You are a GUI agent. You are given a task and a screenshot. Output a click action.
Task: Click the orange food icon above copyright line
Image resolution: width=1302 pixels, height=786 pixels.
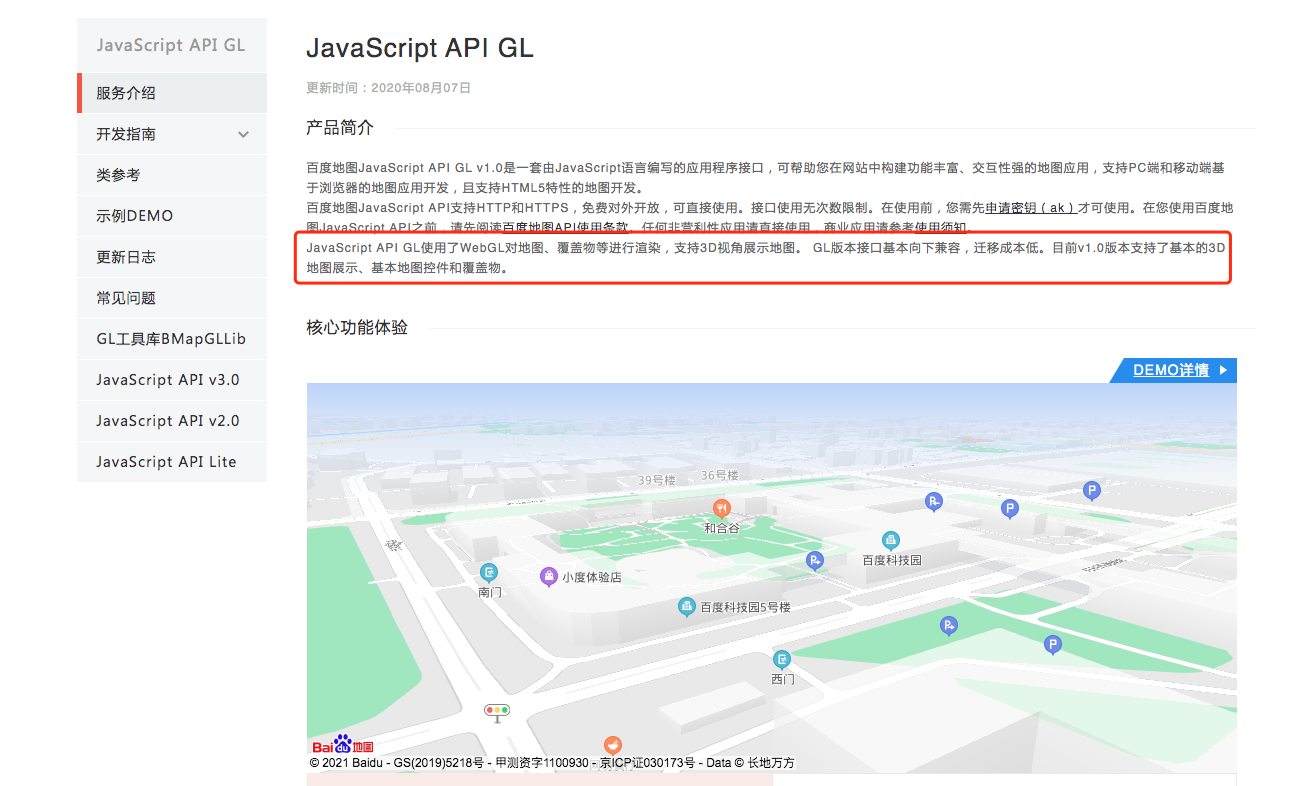point(613,745)
